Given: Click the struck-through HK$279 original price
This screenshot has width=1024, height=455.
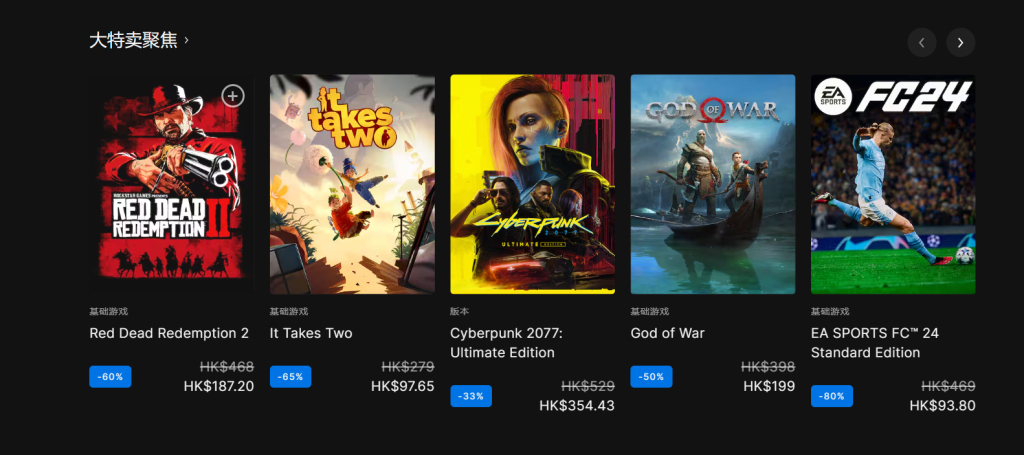Looking at the screenshot, I should [x=408, y=367].
